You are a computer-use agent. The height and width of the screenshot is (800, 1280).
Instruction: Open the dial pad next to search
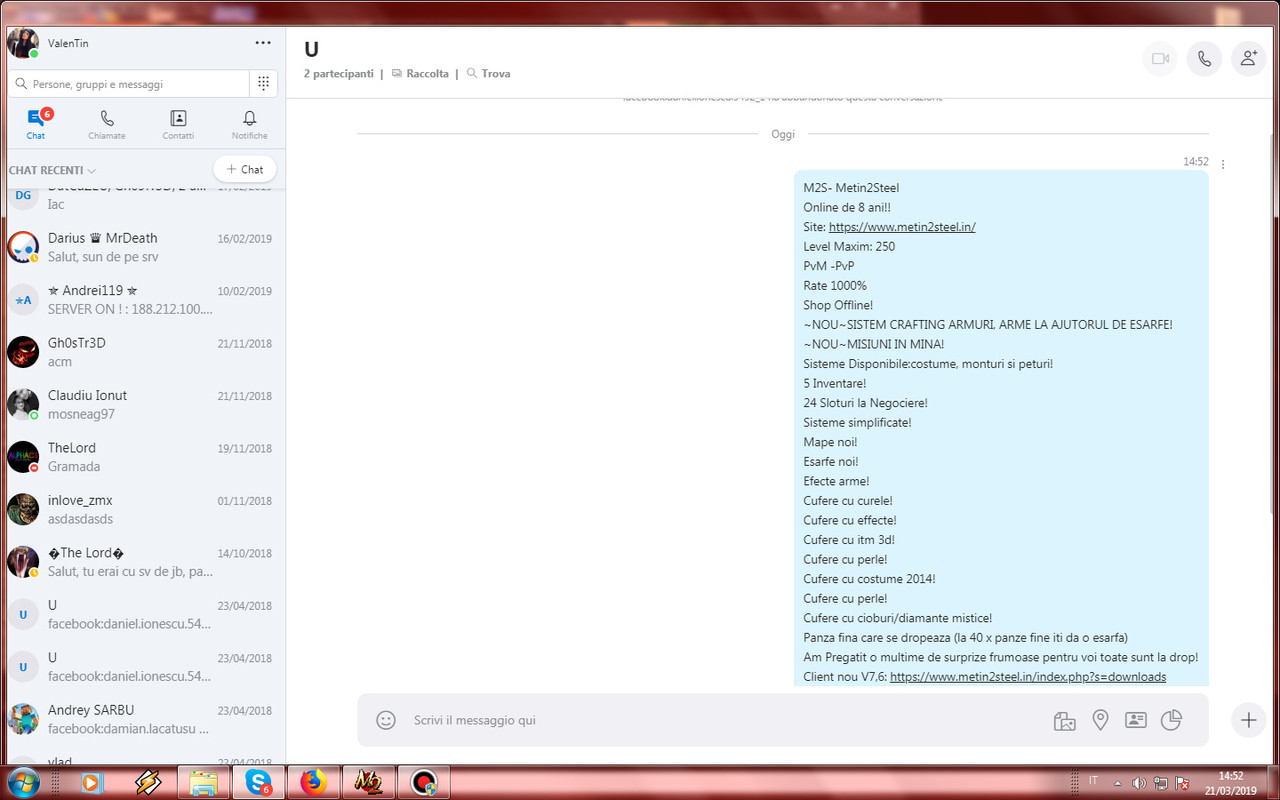tap(263, 84)
